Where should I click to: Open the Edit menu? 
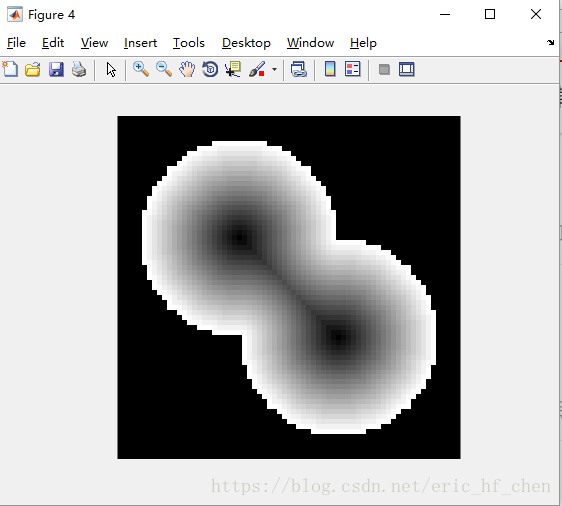(53, 43)
